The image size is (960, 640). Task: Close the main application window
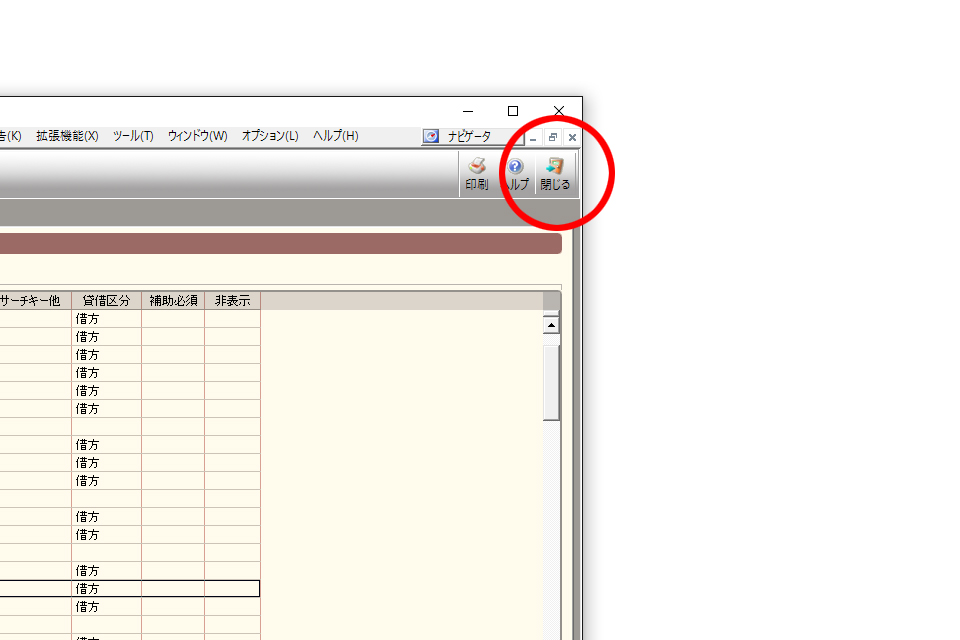559,111
